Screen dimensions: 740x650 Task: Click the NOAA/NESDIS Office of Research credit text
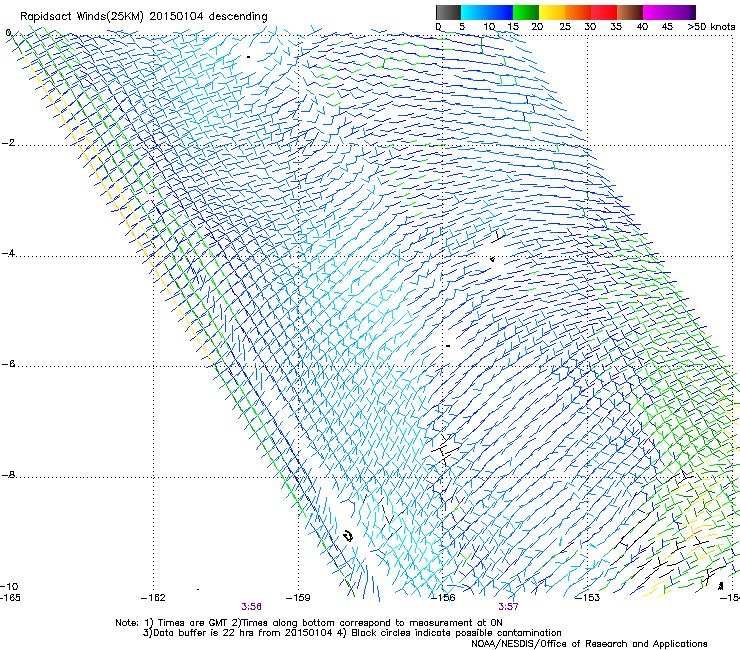pyautogui.click(x=589, y=644)
